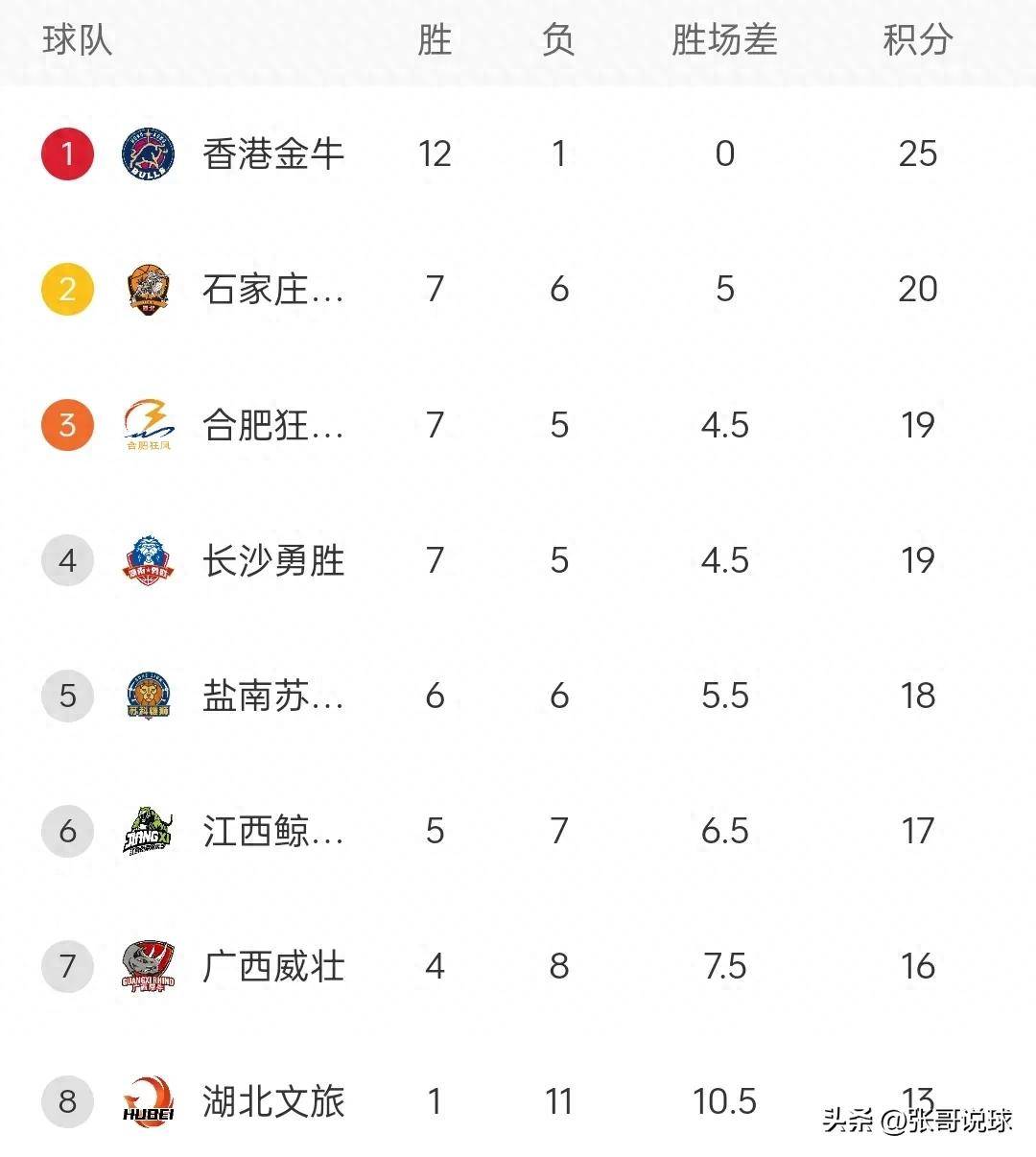Click the 石家庄 team logo icon
1036x1157 pixels.
pyautogui.click(x=149, y=290)
